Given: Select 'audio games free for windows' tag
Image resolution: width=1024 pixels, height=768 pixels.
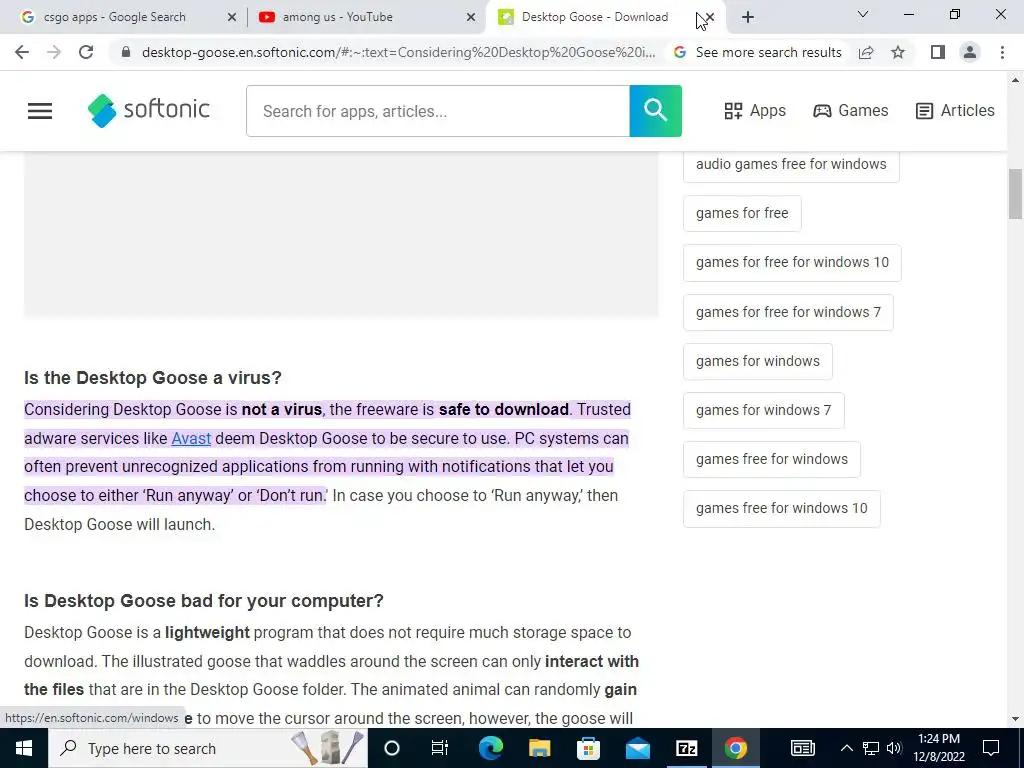Looking at the screenshot, I should pyautogui.click(x=791, y=164).
